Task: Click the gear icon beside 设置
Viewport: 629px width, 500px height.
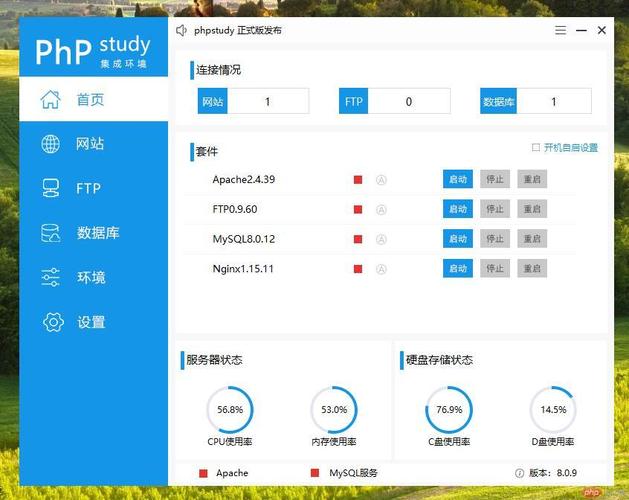Action: [53, 322]
